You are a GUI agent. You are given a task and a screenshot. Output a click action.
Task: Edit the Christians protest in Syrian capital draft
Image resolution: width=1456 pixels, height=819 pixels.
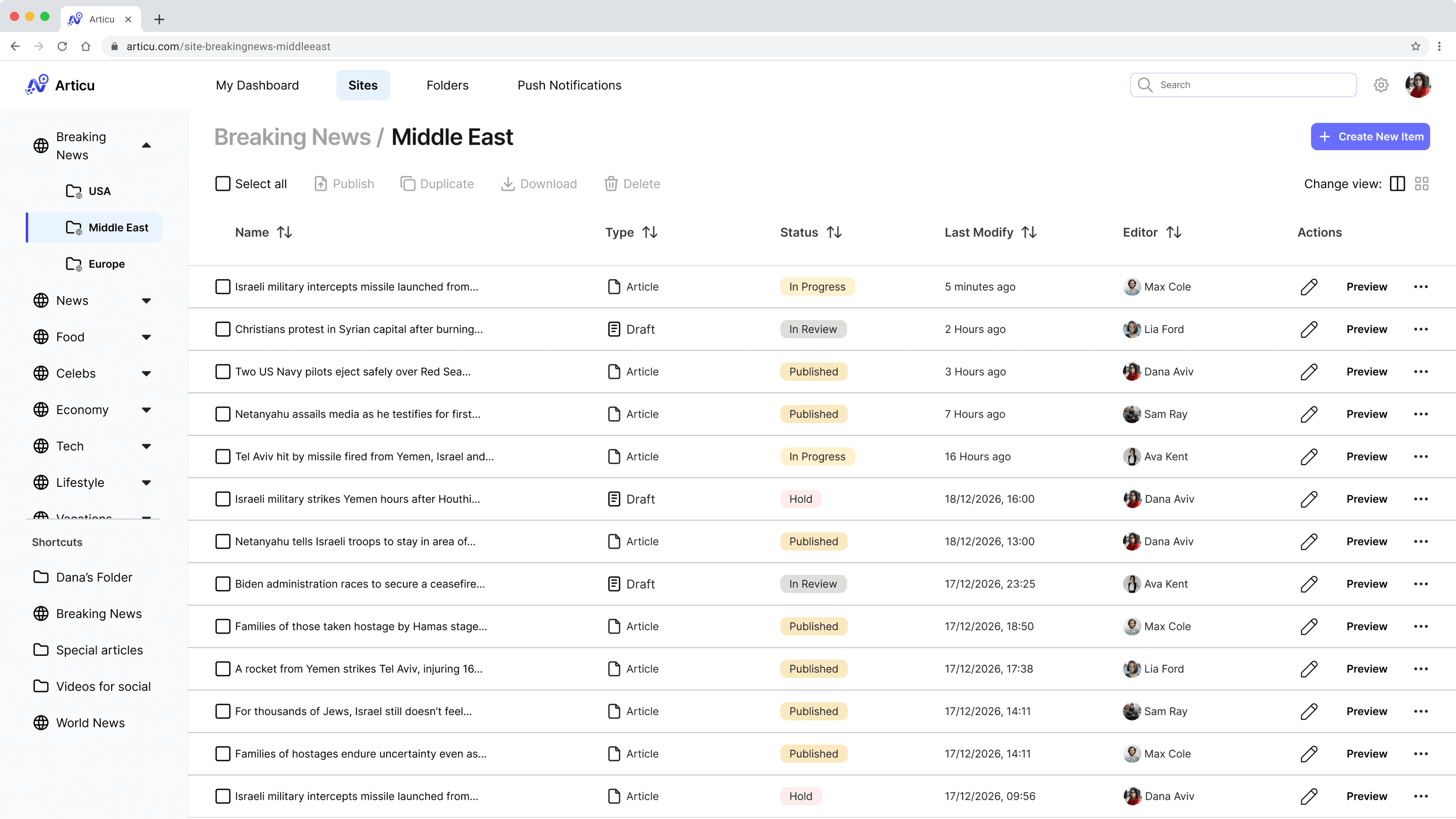1308,329
